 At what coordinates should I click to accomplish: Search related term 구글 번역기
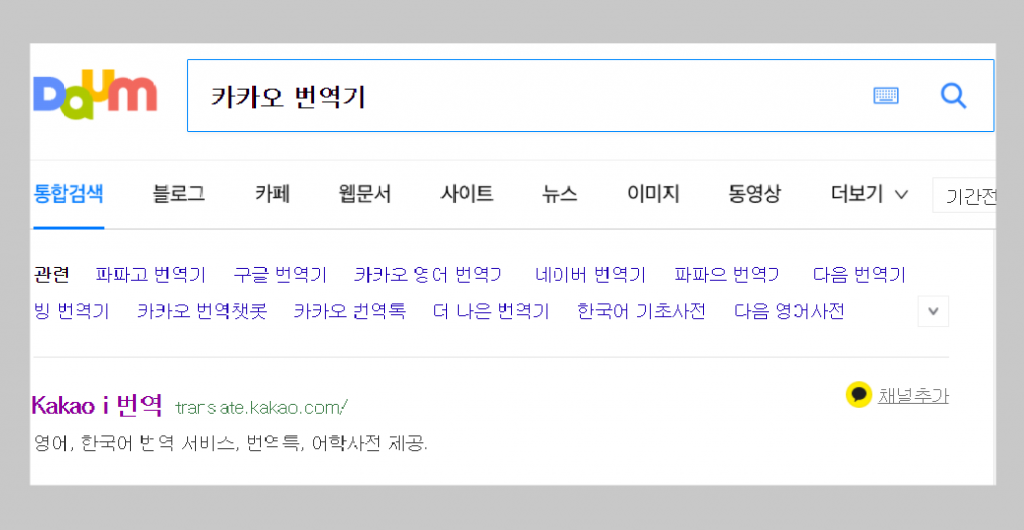[280, 275]
